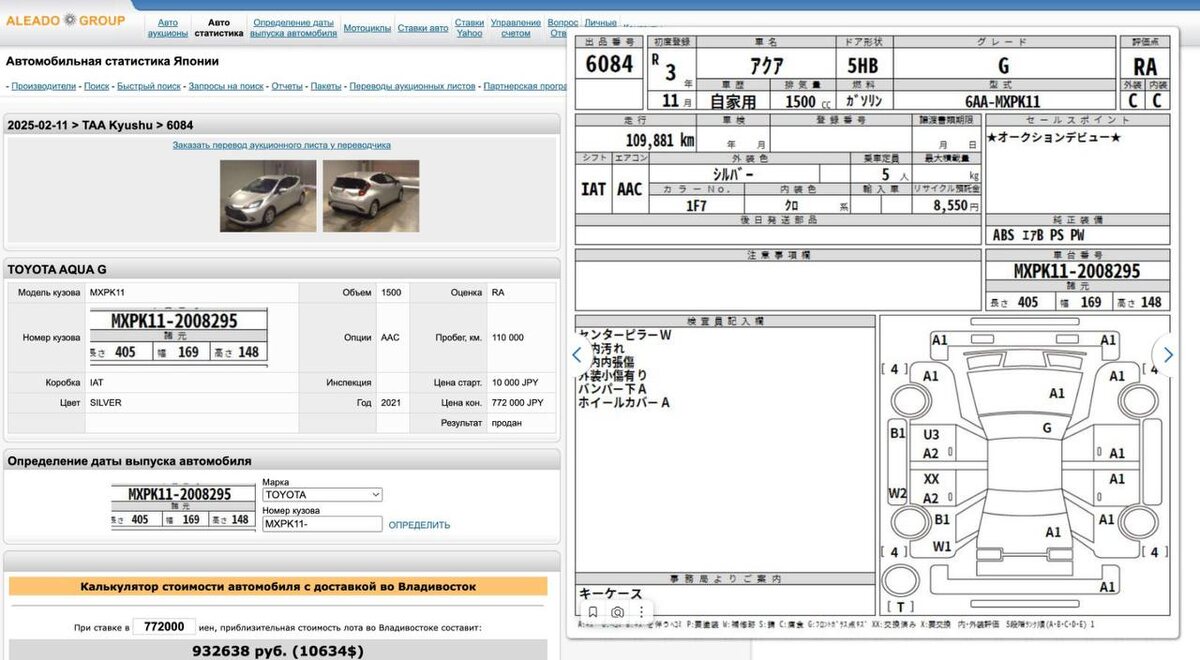Viewport: 1200px width, 660px height.
Task: Click the Результат value продан
Action: [x=506, y=423]
